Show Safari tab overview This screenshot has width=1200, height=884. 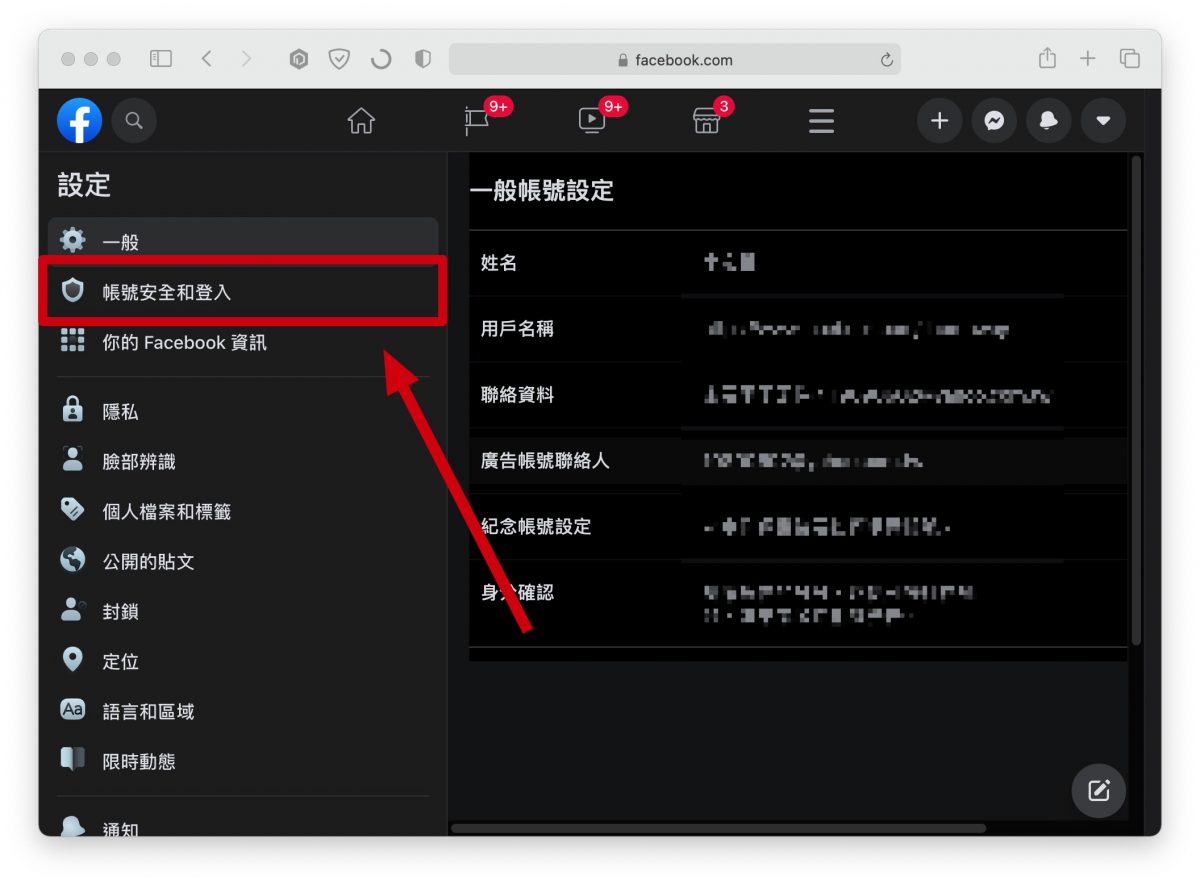[x=1130, y=59]
